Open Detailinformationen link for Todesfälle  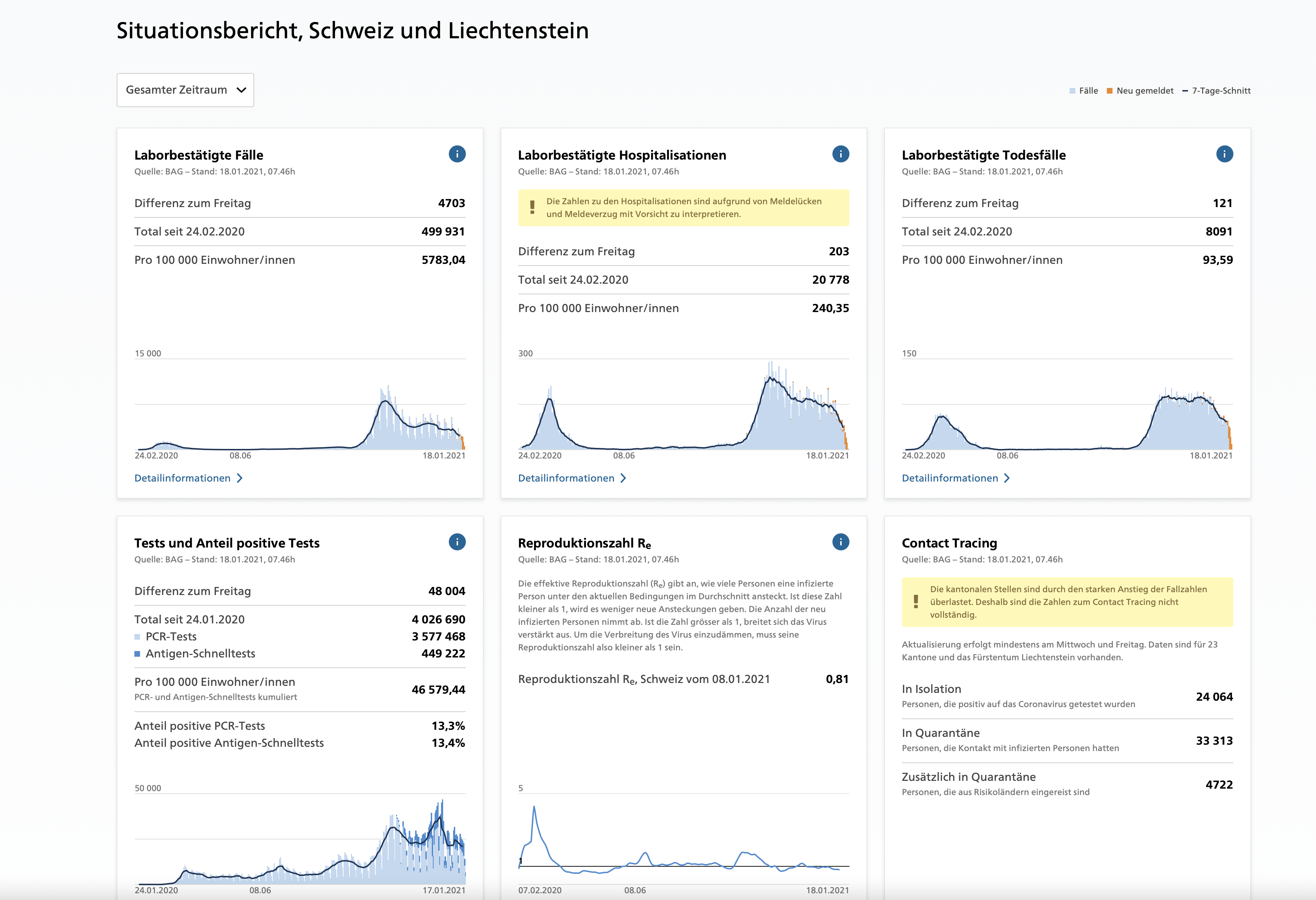pos(950,478)
